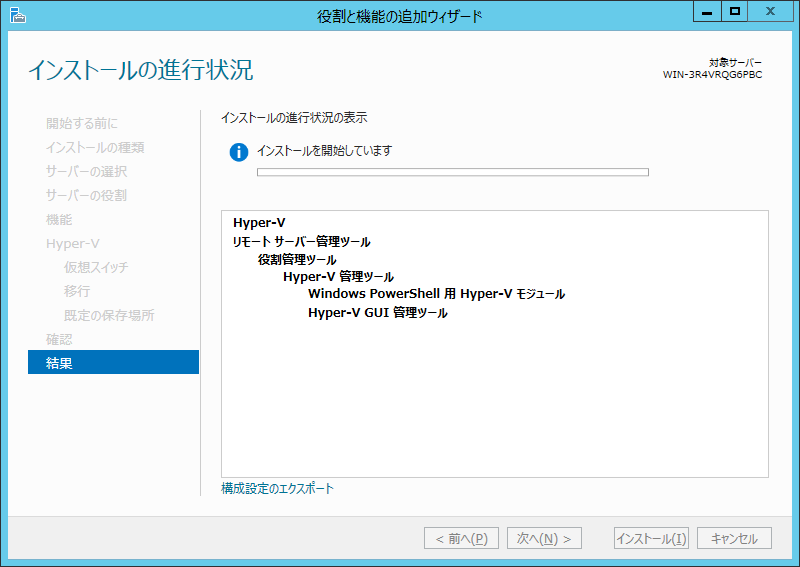Viewport: 800px width, 567px height.
Task: Click Hyper-V 管理ツール entry
Action: (338, 277)
